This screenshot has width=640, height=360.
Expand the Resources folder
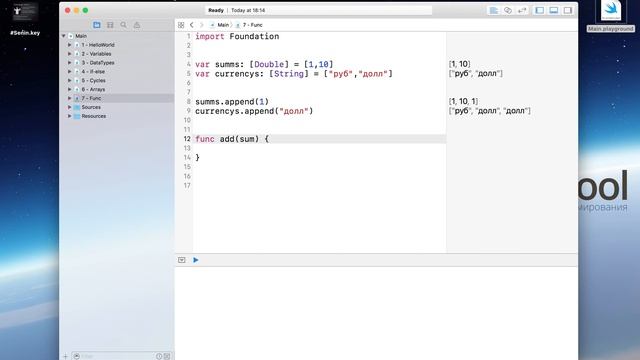coord(70,116)
